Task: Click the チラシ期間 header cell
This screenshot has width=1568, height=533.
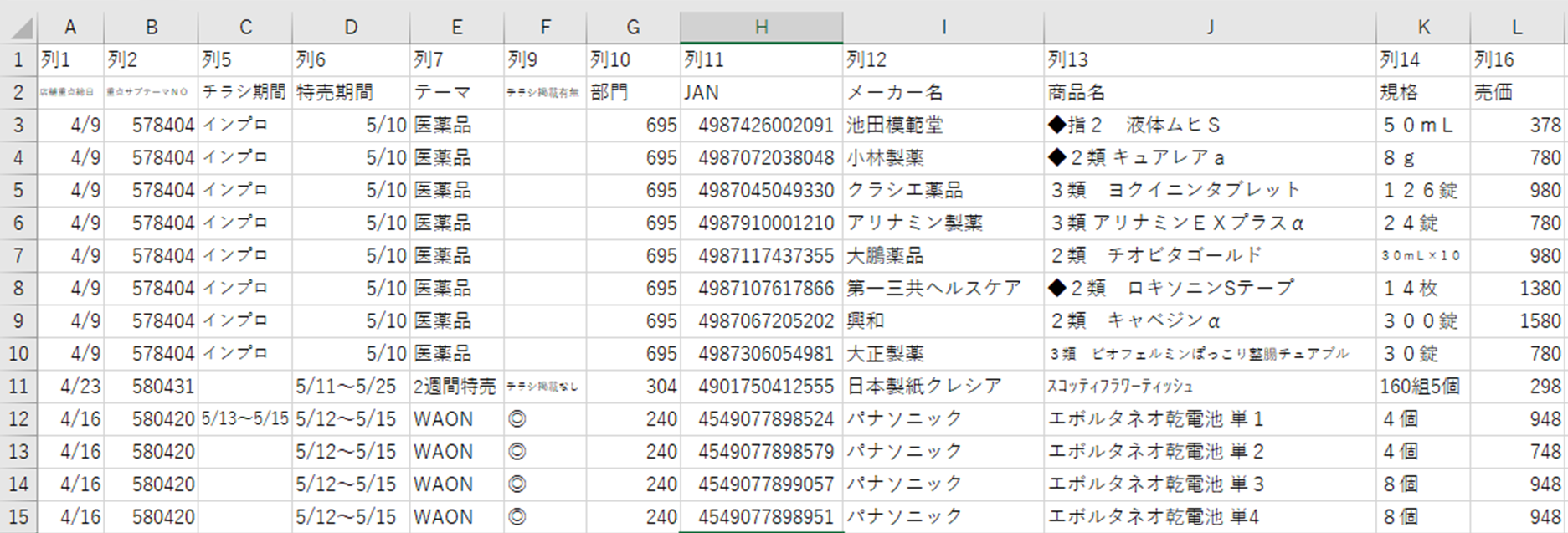Action: (x=245, y=92)
